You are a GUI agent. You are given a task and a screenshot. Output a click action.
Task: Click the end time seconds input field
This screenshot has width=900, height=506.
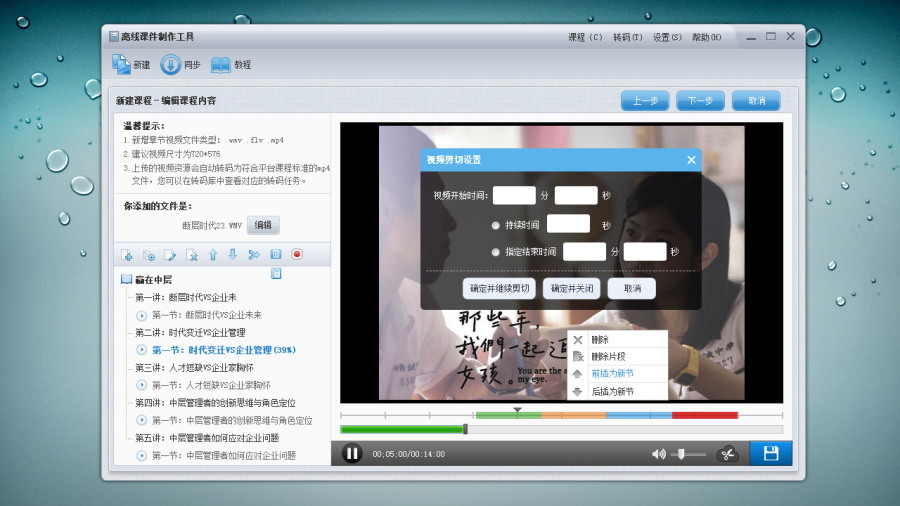645,251
